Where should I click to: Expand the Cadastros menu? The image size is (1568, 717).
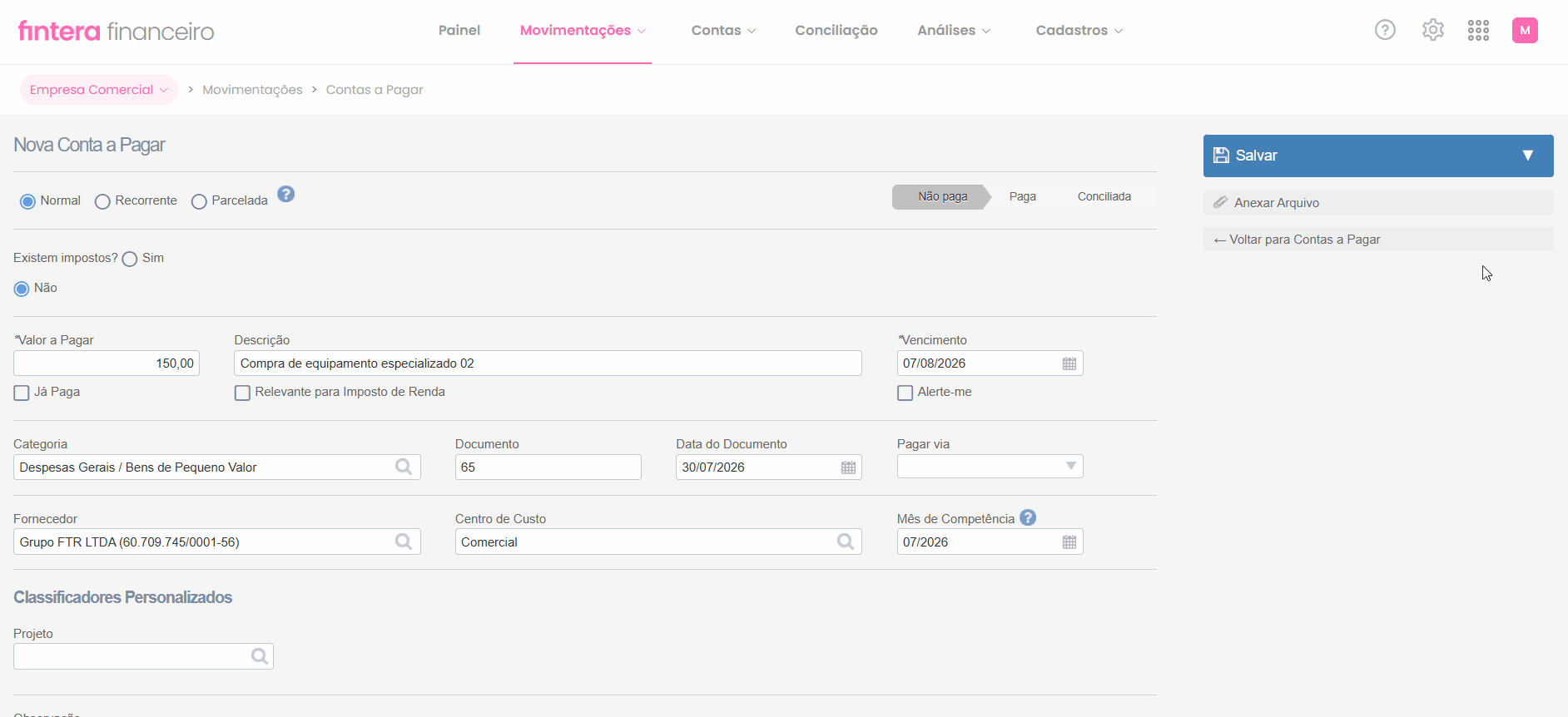click(x=1079, y=31)
